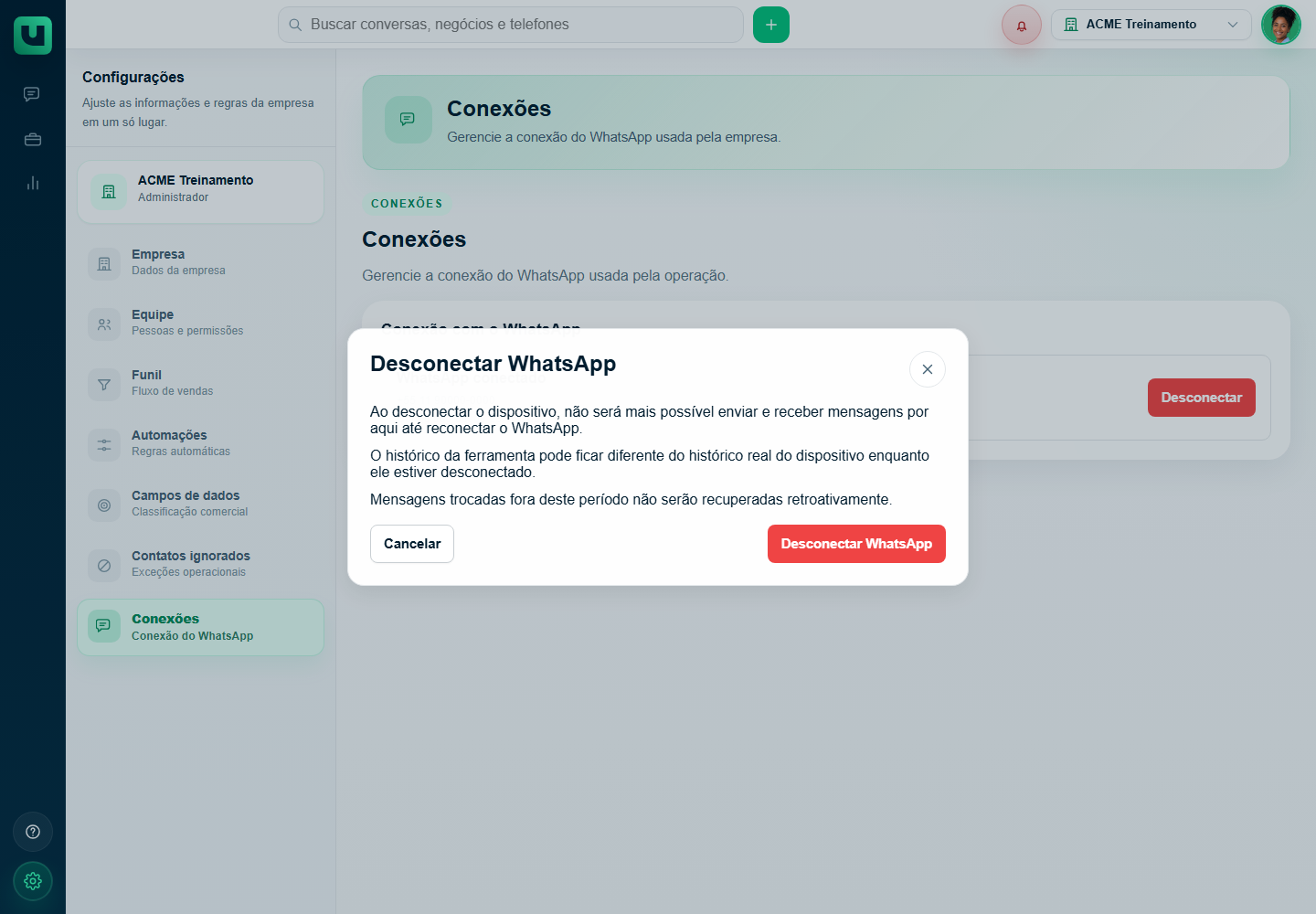Open the notifications bell icon

(x=1022, y=25)
